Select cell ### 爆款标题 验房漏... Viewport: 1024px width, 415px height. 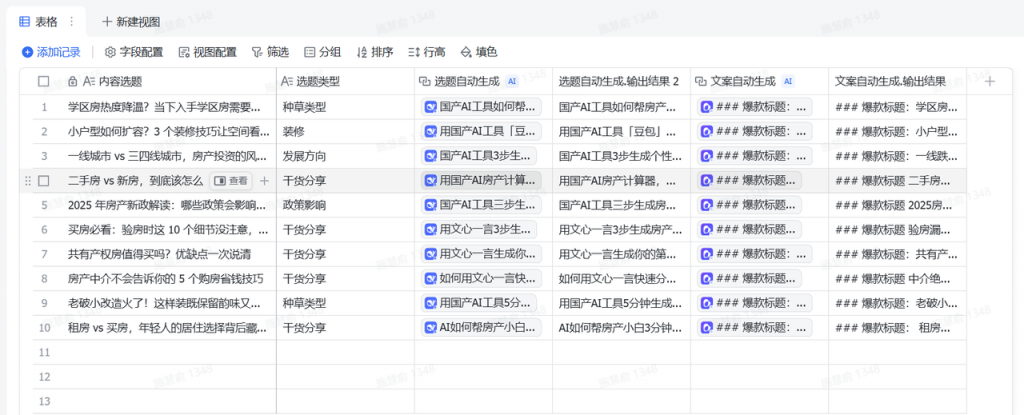pyautogui.click(x=897, y=230)
